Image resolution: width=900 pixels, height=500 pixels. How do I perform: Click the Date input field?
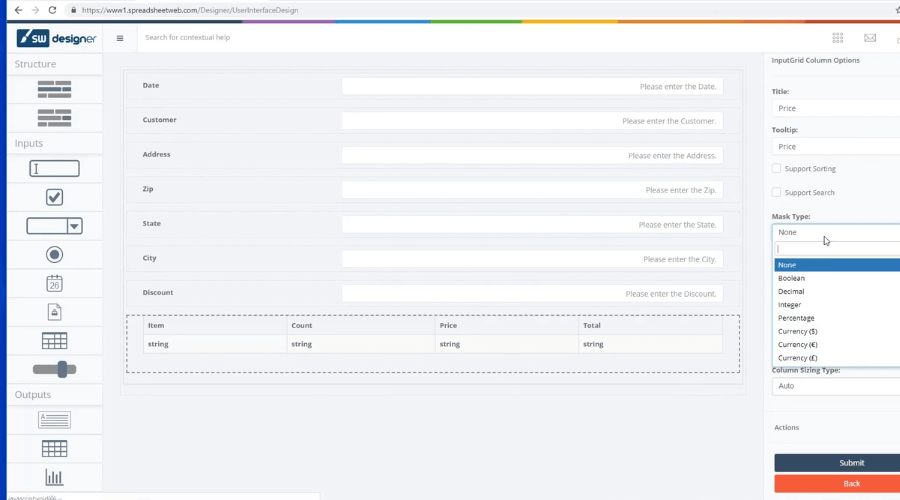point(532,86)
